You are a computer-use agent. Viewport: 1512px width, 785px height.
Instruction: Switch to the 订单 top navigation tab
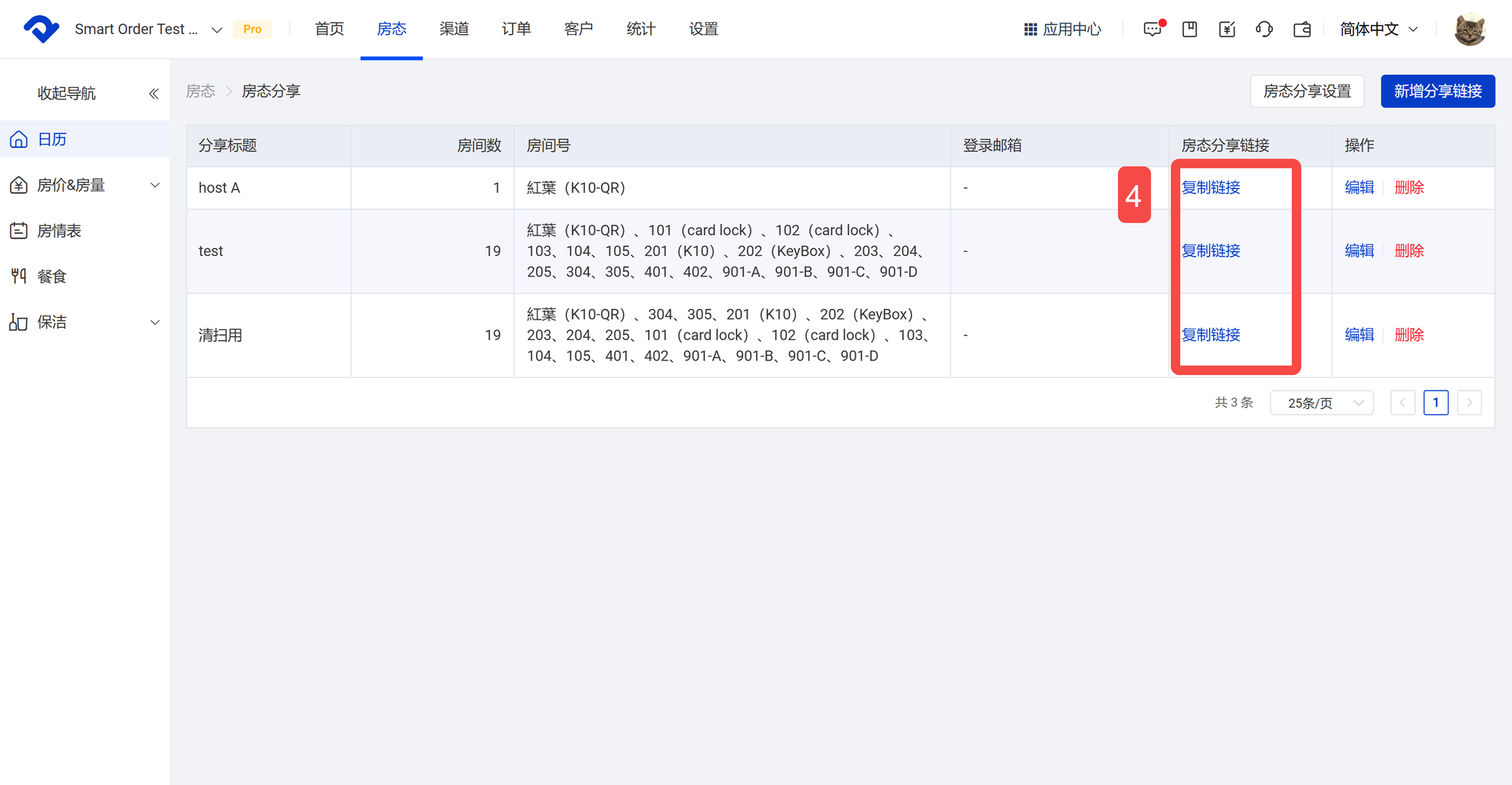coord(516,29)
